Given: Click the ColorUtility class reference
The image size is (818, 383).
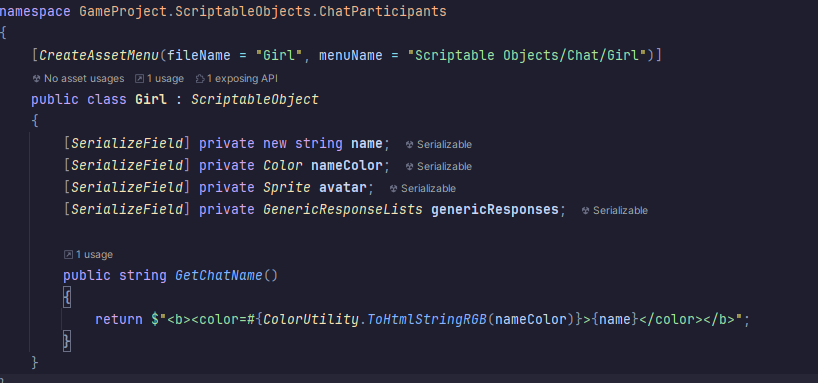Looking at the screenshot, I should pos(311,319).
